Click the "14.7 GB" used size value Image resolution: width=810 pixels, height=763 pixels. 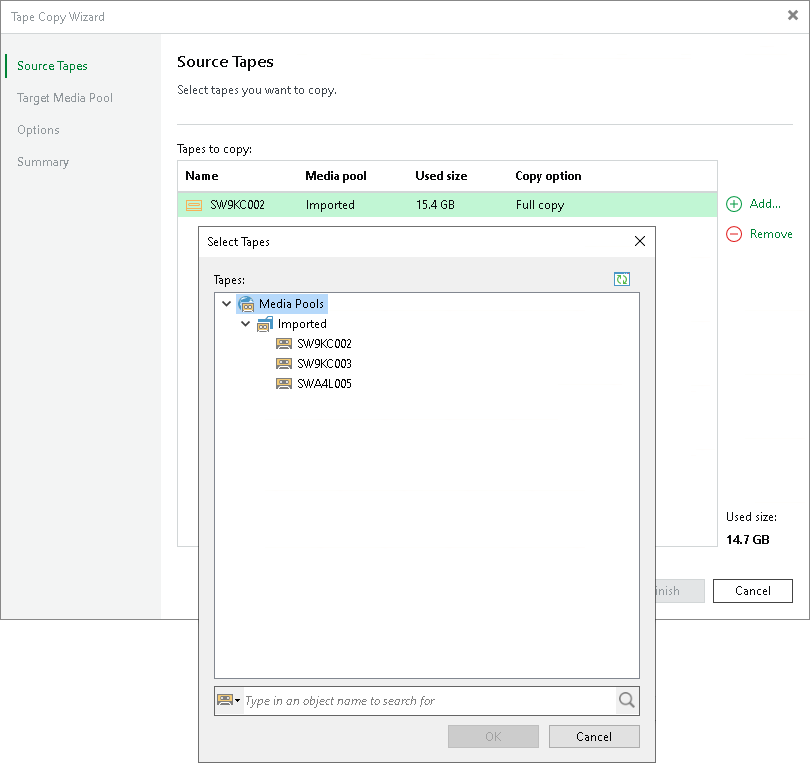coord(747,540)
